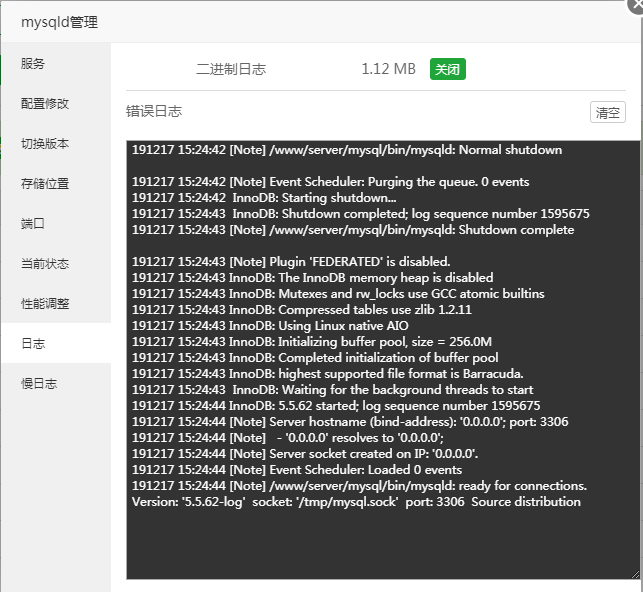Click log line 'Initializing buffer pool, size = 256.0M'
Viewport: 643px width, 592px height.
[x=312, y=342]
